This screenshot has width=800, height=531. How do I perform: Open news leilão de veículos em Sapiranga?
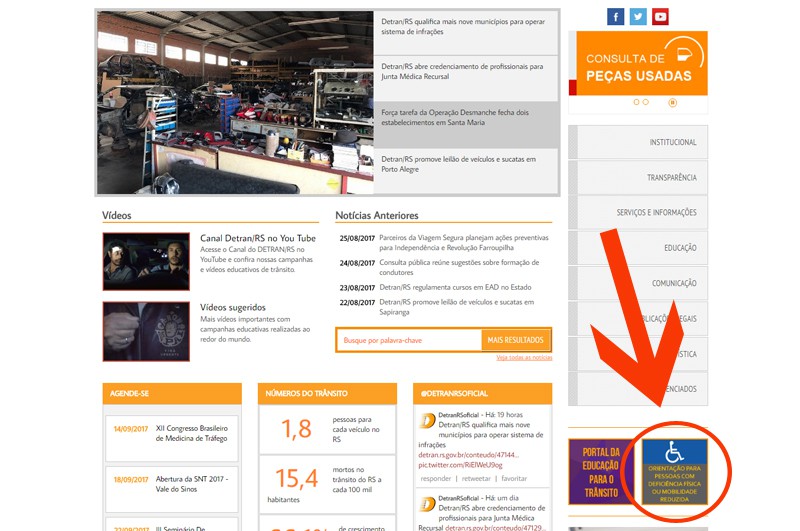coord(457,307)
